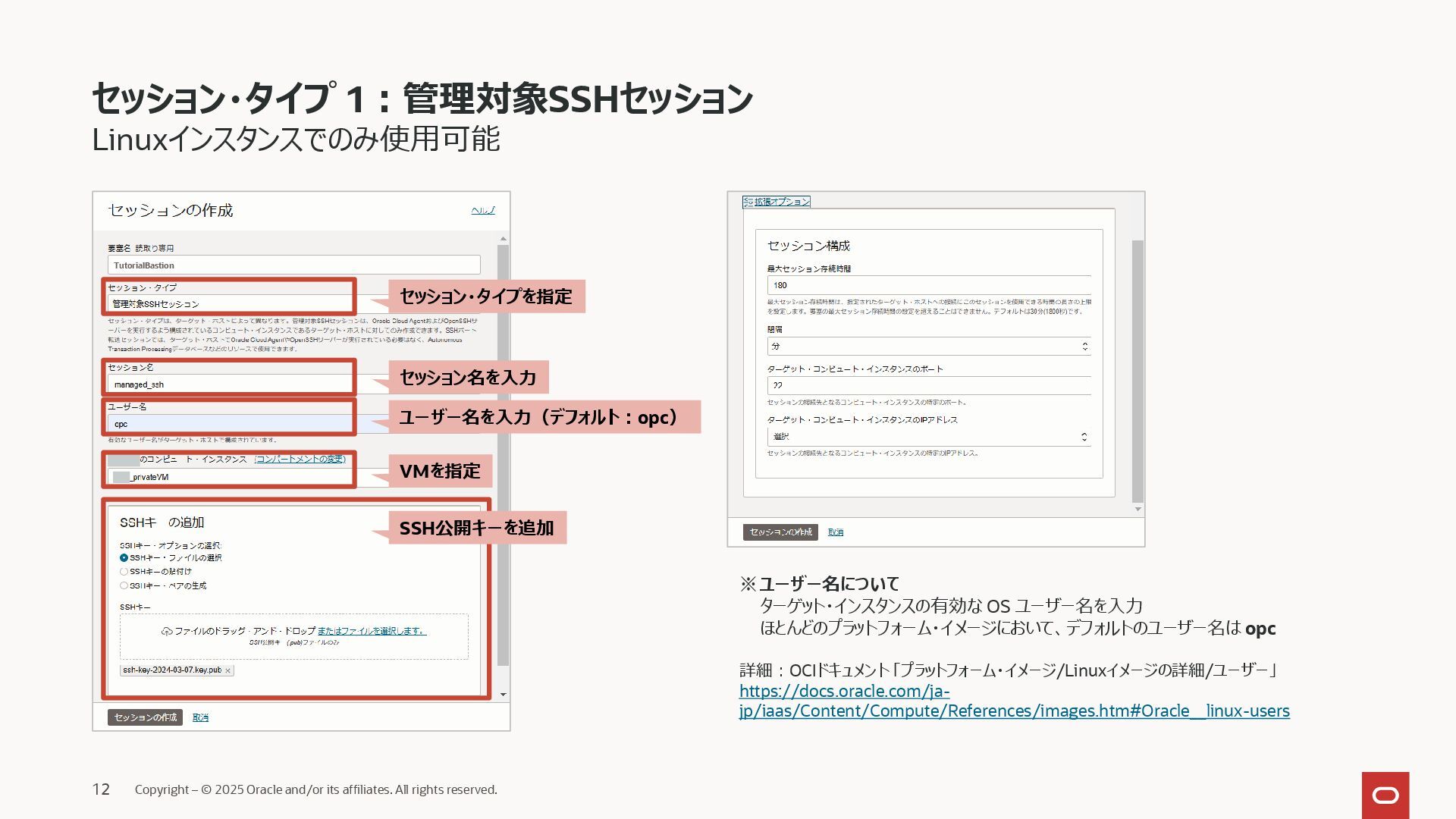Select the SSH key file selection radio button
The image size is (1456, 819).
click(x=124, y=557)
